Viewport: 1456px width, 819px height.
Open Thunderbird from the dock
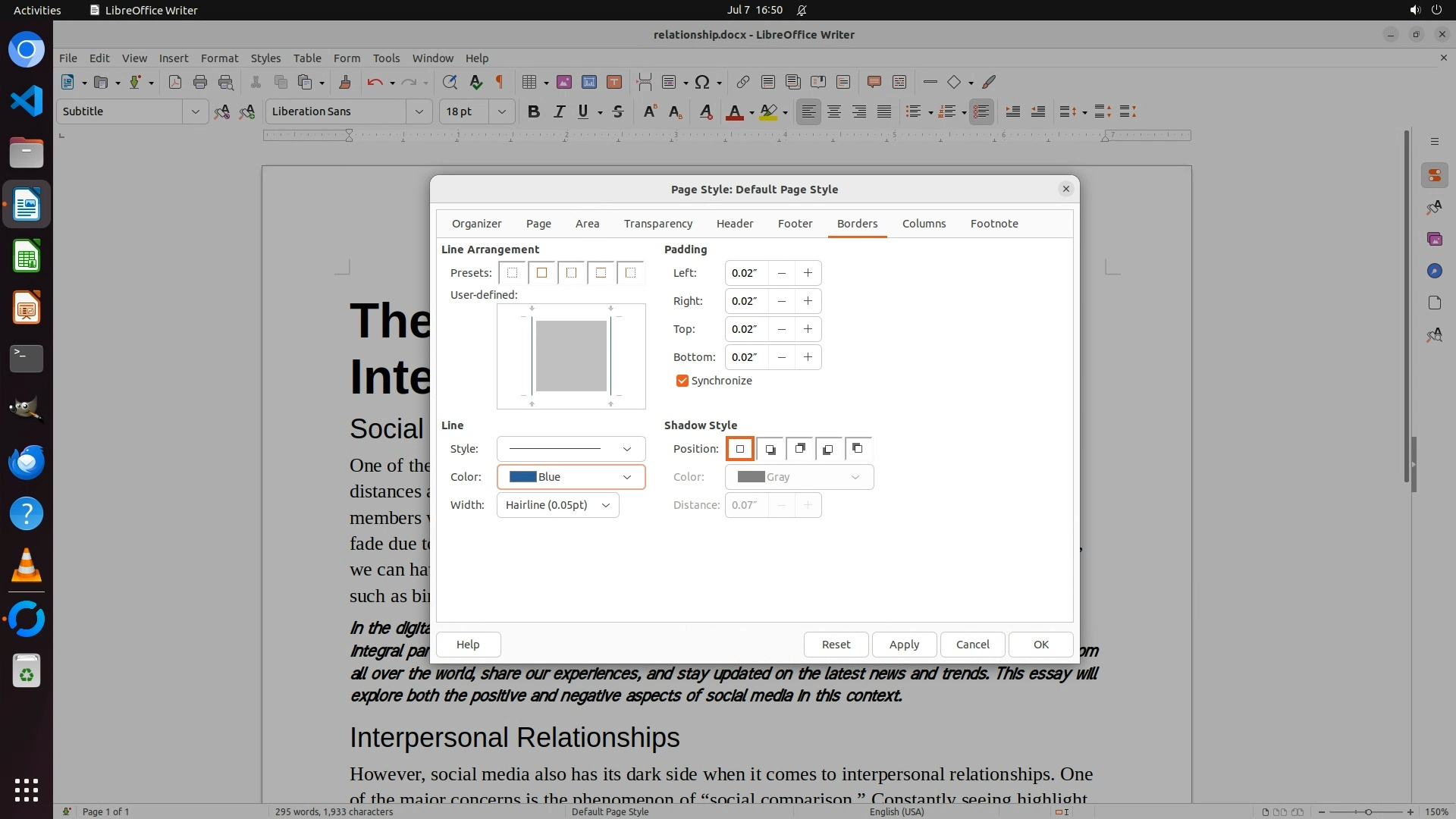27,463
